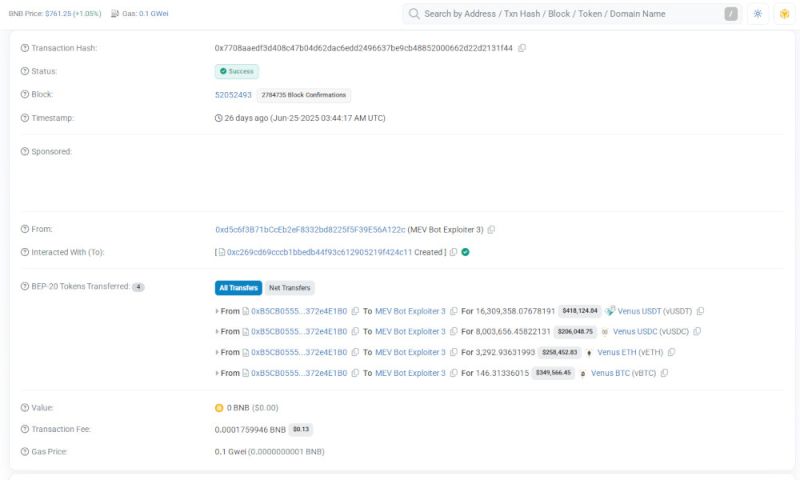Click help icon next to Gas Price
This screenshot has width=800, height=480.
[x=24, y=451]
